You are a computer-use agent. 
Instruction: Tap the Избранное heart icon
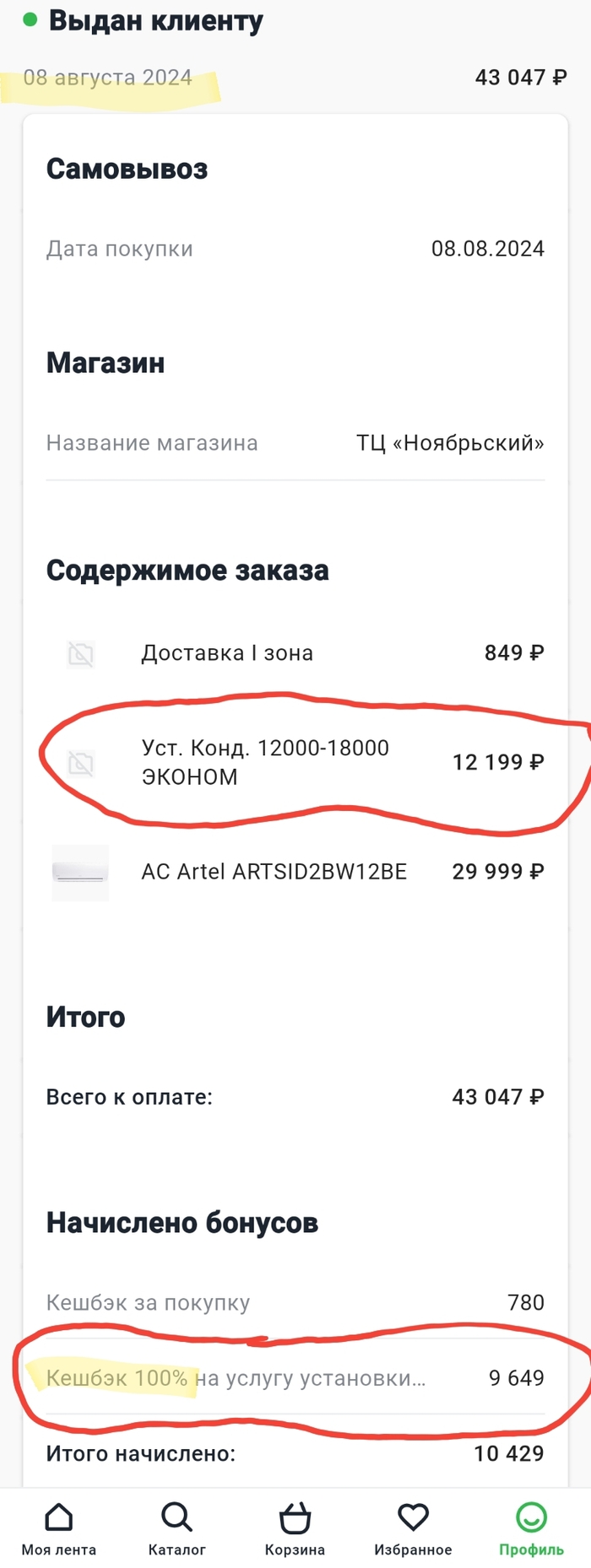click(413, 1518)
